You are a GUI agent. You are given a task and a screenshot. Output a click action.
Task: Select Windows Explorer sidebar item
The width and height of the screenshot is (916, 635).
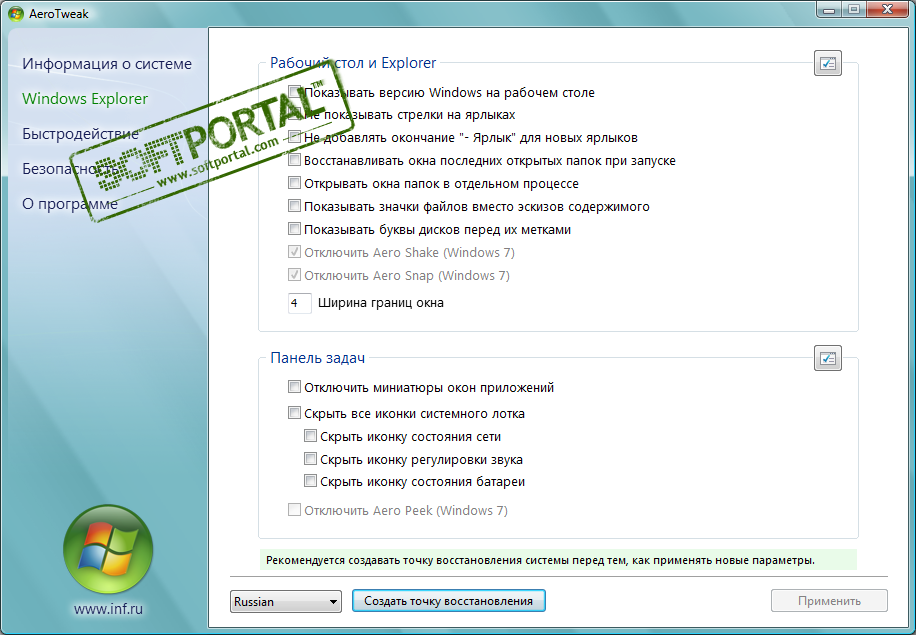pyautogui.click(x=85, y=99)
